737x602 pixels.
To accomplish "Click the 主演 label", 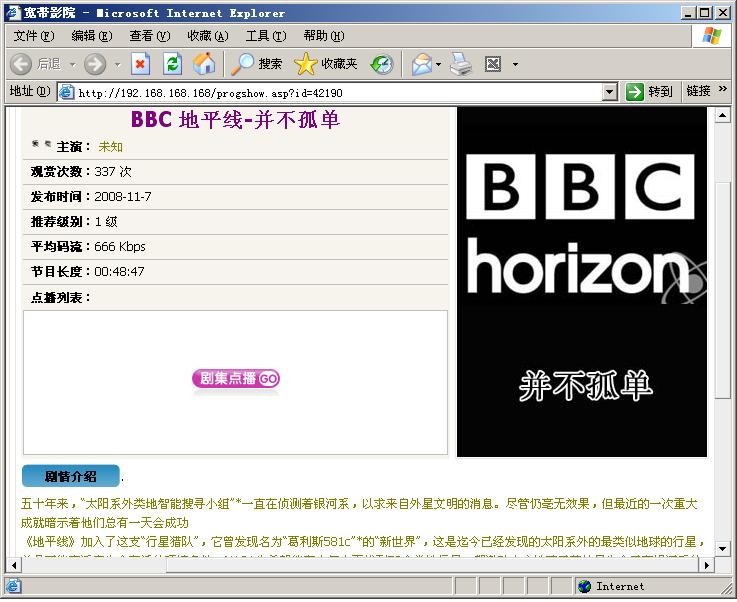I will pos(73,147).
